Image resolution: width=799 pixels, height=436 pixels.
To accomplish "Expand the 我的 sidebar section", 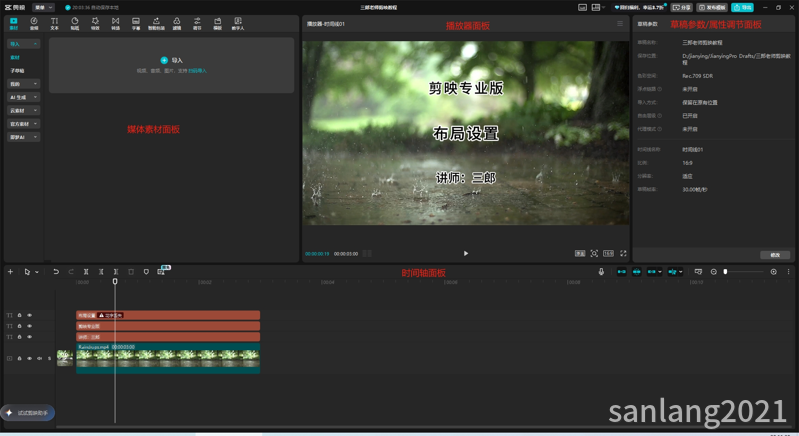I will pos(23,84).
